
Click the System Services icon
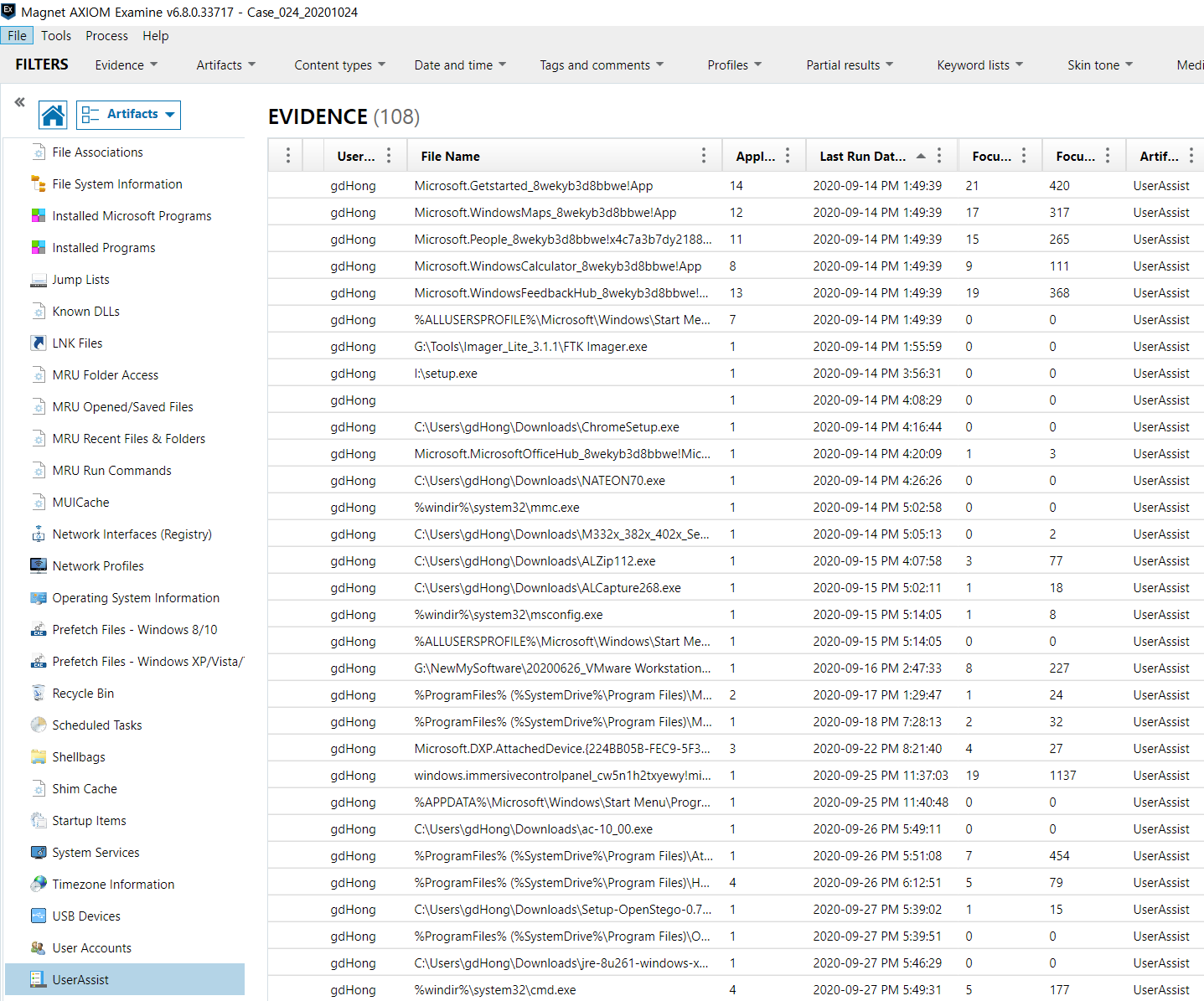point(39,853)
